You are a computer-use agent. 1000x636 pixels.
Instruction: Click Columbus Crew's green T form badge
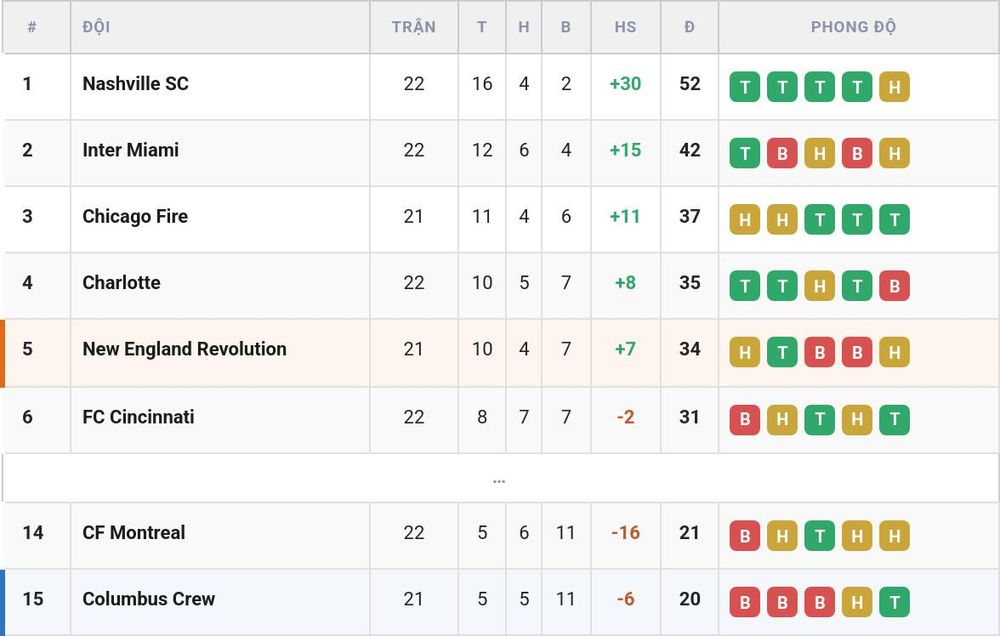[894, 602]
